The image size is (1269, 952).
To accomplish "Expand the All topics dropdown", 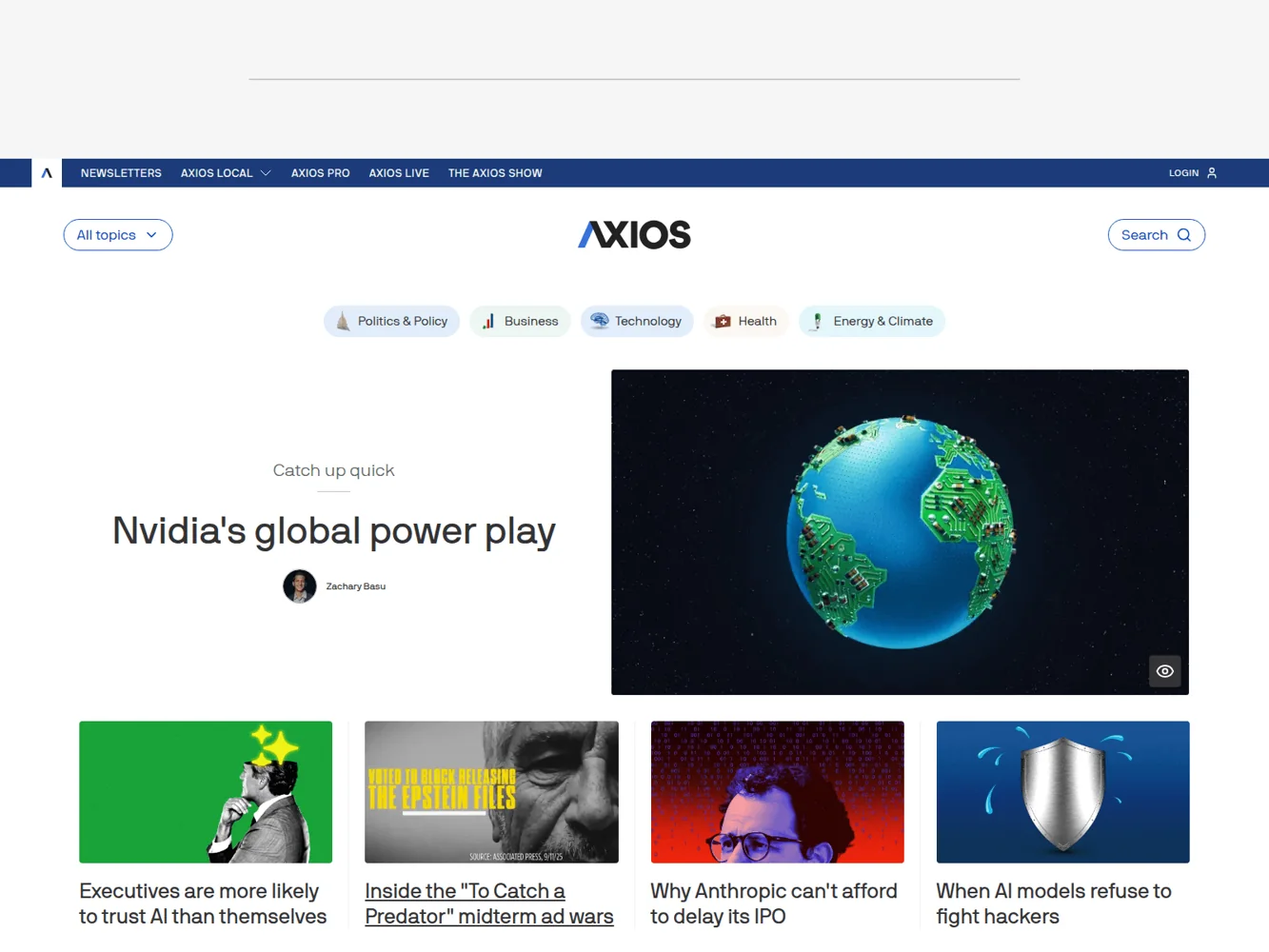I will point(118,235).
